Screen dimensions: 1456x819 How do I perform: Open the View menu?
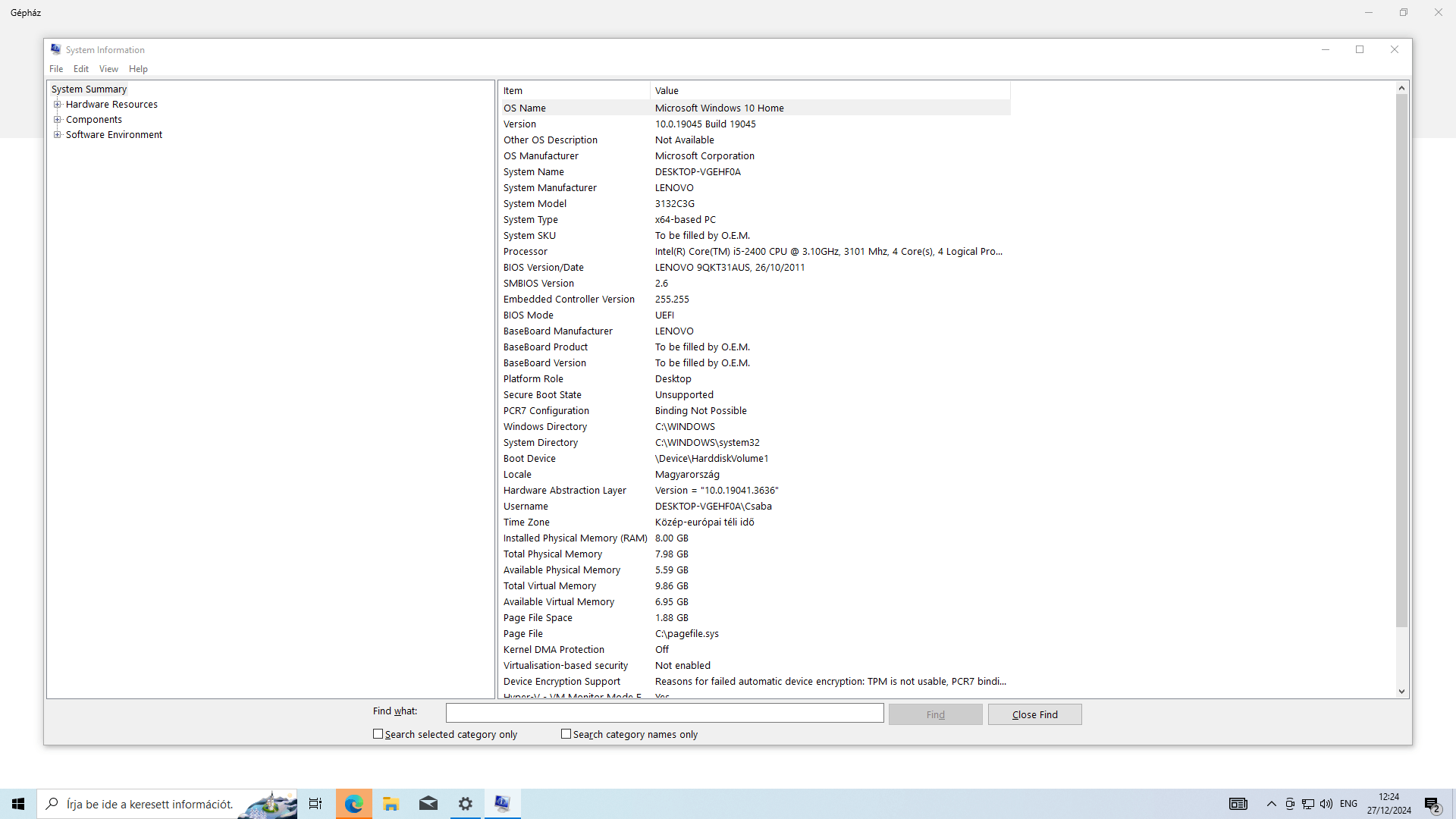[x=108, y=69]
